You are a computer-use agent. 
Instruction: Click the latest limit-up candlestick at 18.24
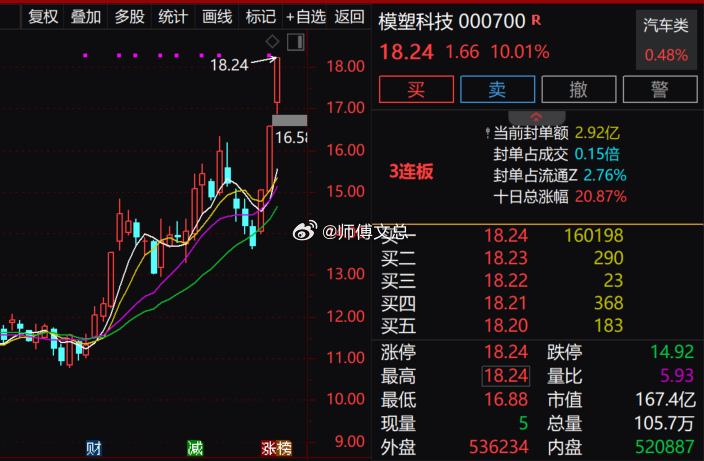tap(277, 85)
